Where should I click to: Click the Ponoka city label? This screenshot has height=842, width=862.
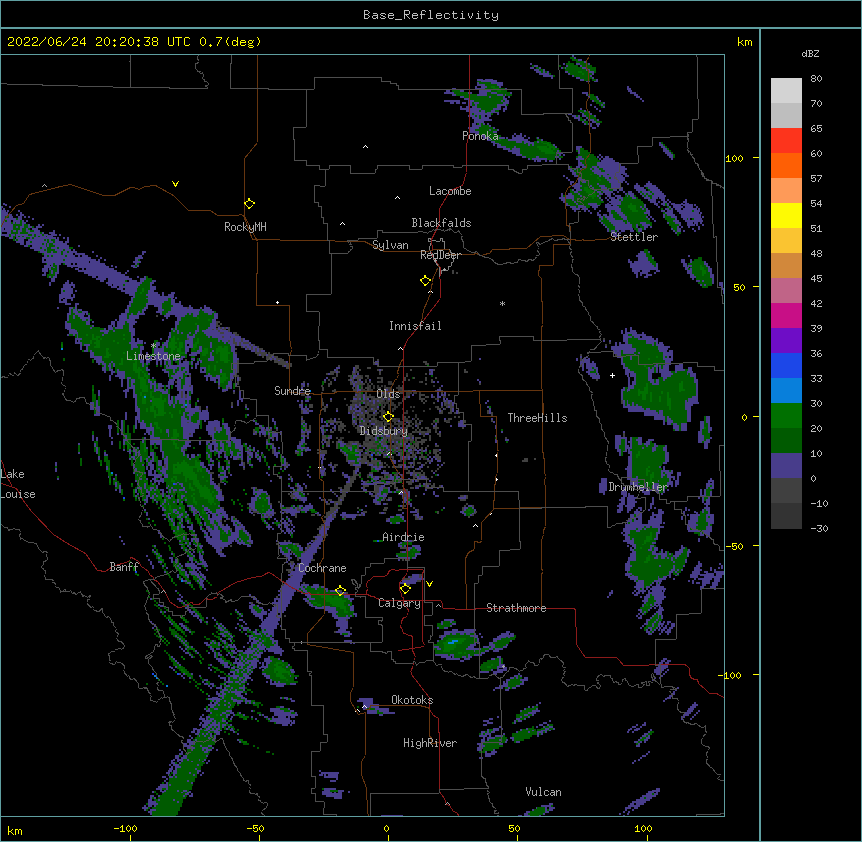pyautogui.click(x=480, y=136)
